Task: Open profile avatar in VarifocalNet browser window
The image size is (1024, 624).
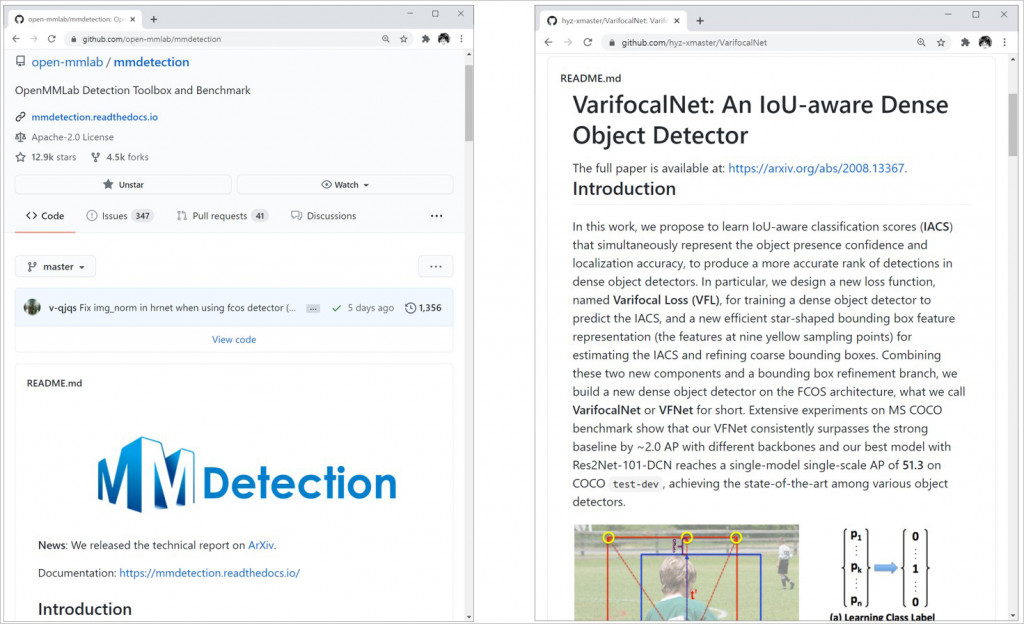Action: (985, 42)
